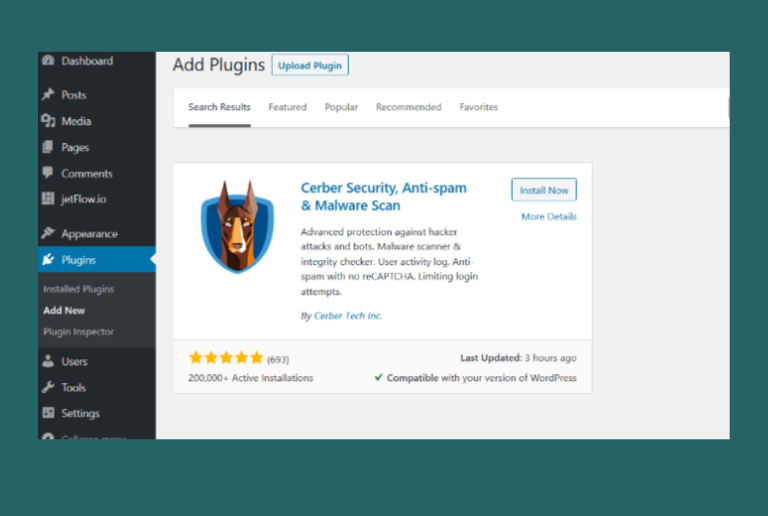Install the Cerber Security plugin now
The height and width of the screenshot is (516, 768).
(544, 190)
